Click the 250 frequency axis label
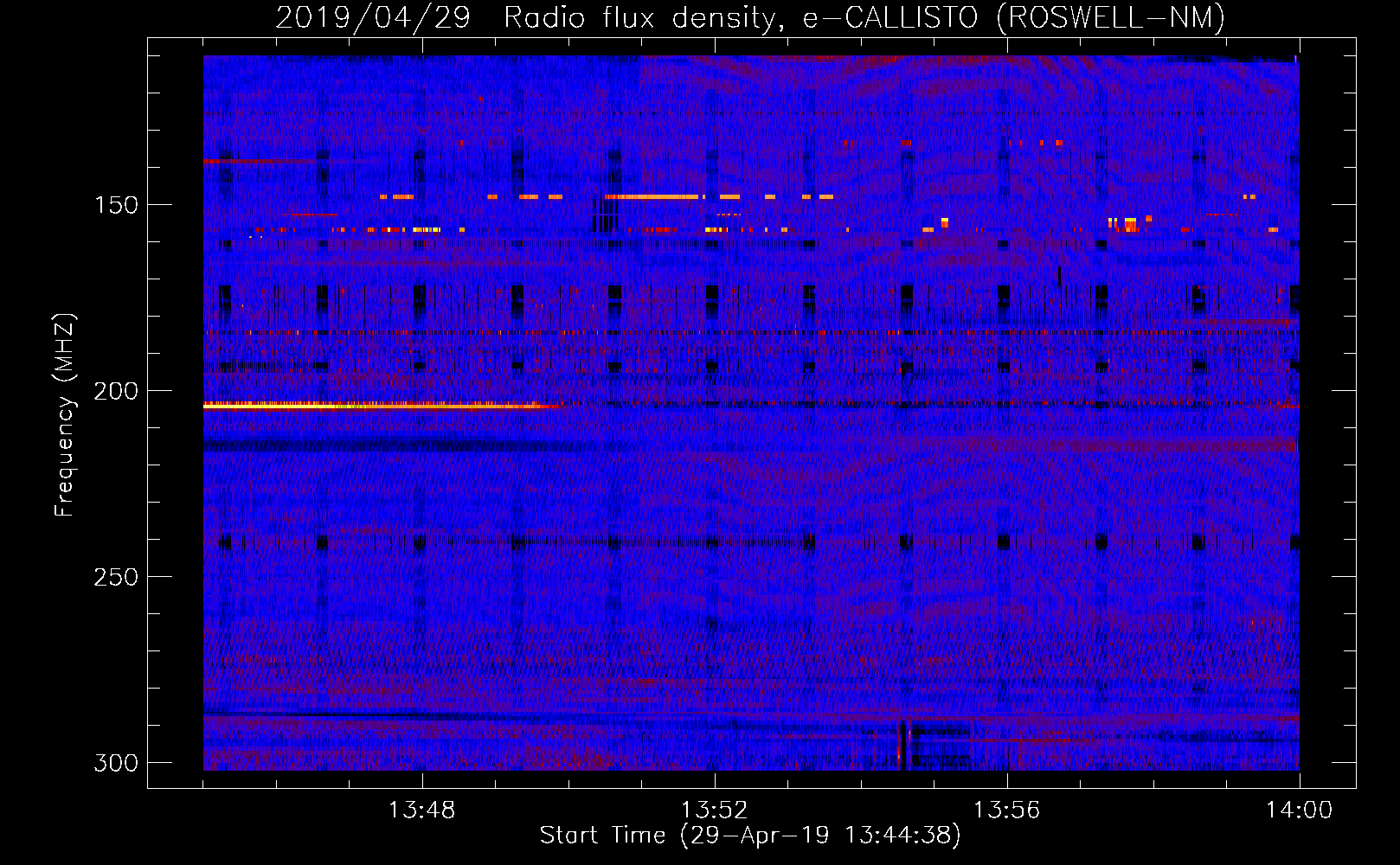This screenshot has width=1400, height=865. coord(116,577)
